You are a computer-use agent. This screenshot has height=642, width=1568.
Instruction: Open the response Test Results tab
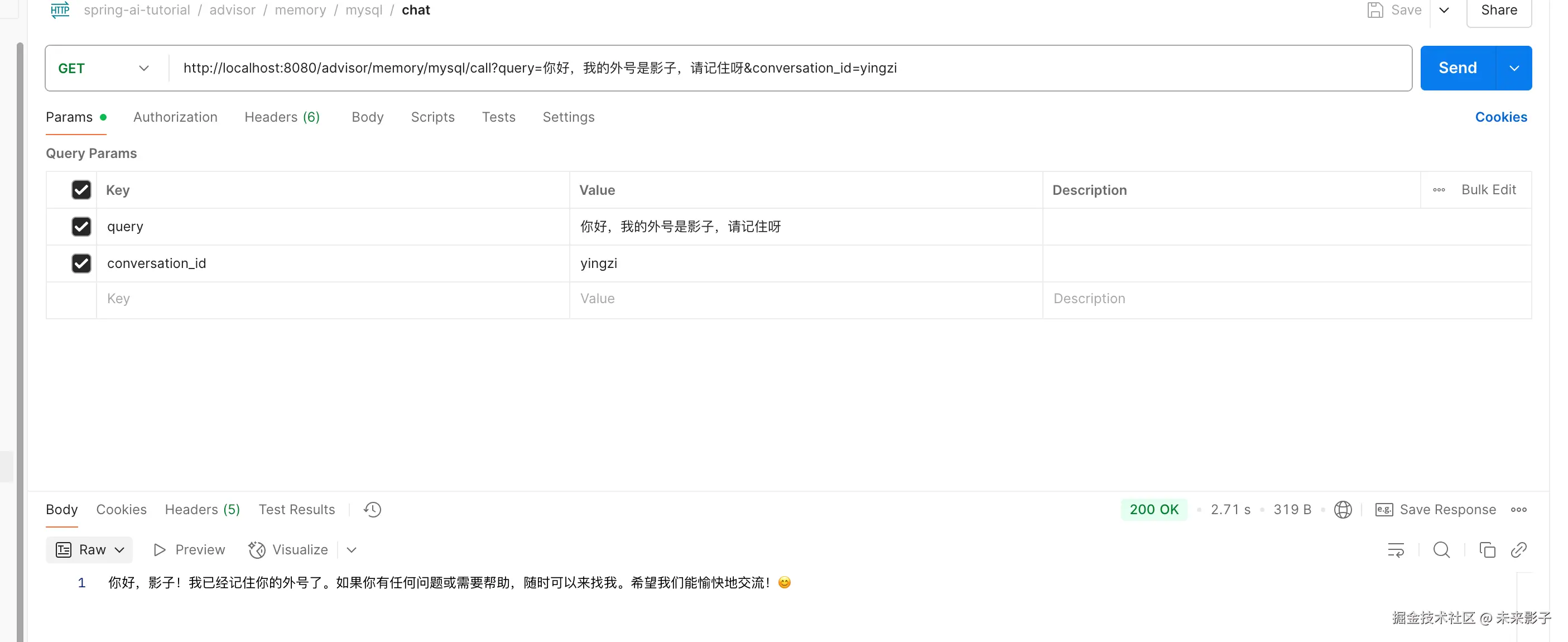point(296,509)
